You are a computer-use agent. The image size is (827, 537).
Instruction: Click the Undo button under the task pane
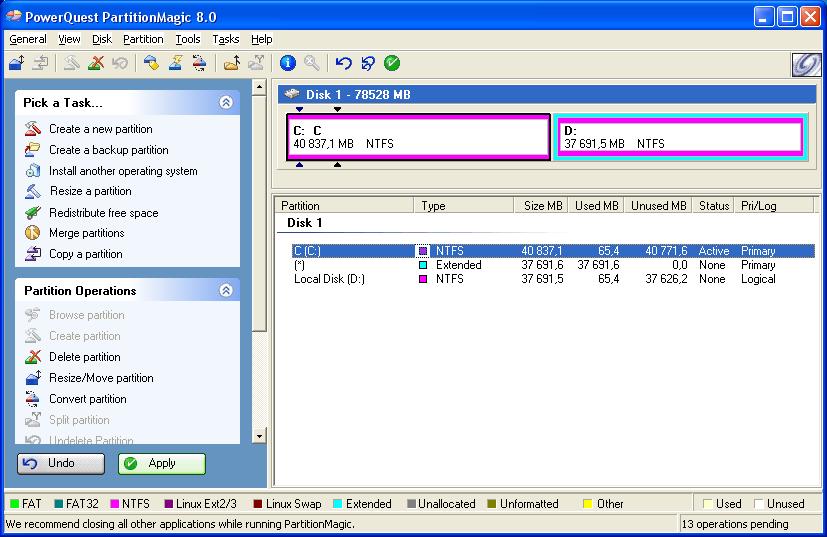tap(61, 464)
